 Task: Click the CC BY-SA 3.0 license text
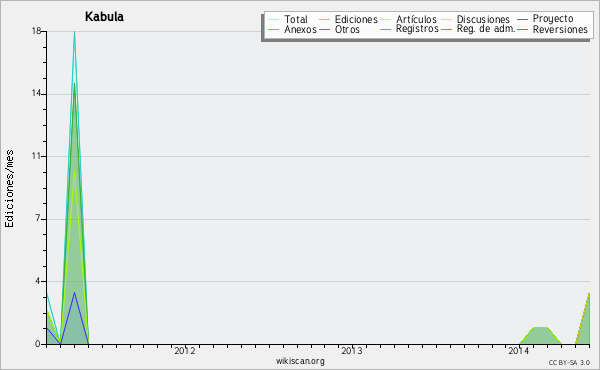(x=569, y=362)
